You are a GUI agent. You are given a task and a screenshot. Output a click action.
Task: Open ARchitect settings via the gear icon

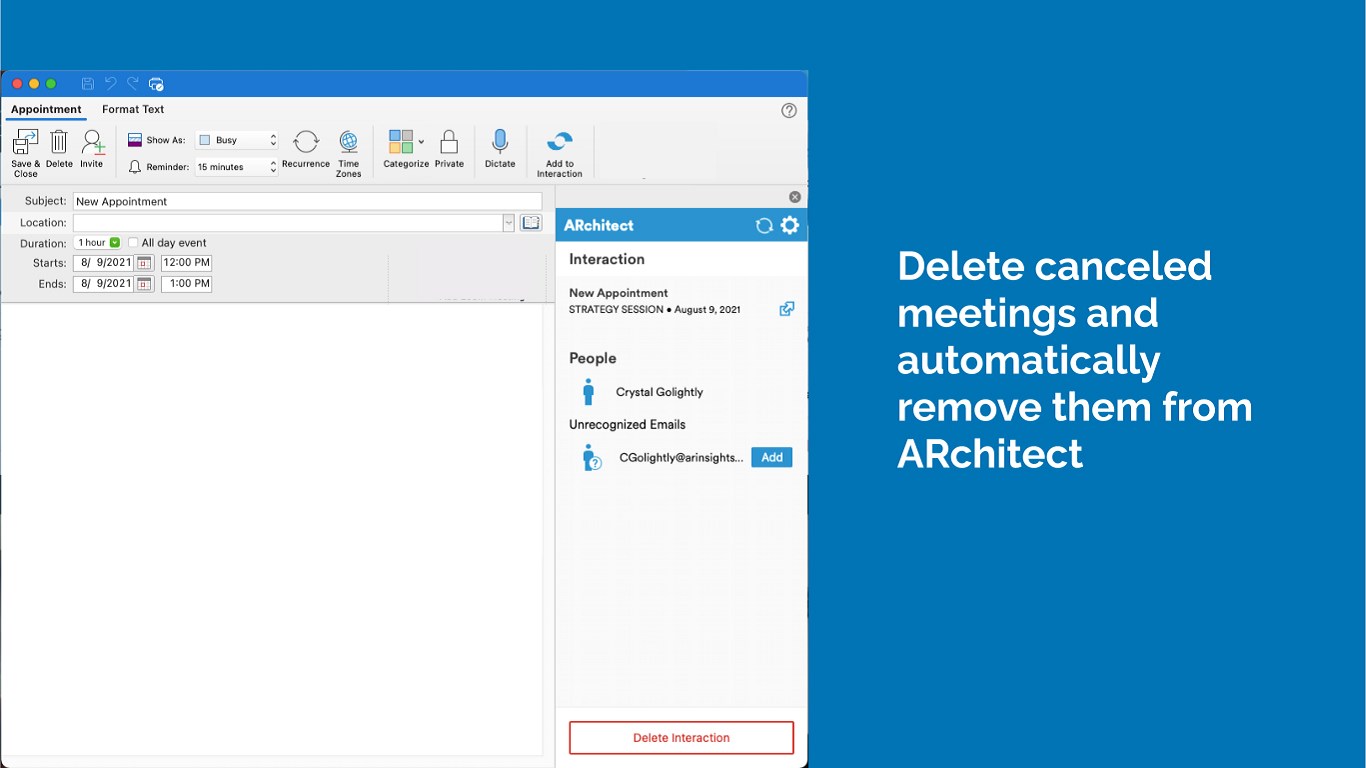click(790, 225)
